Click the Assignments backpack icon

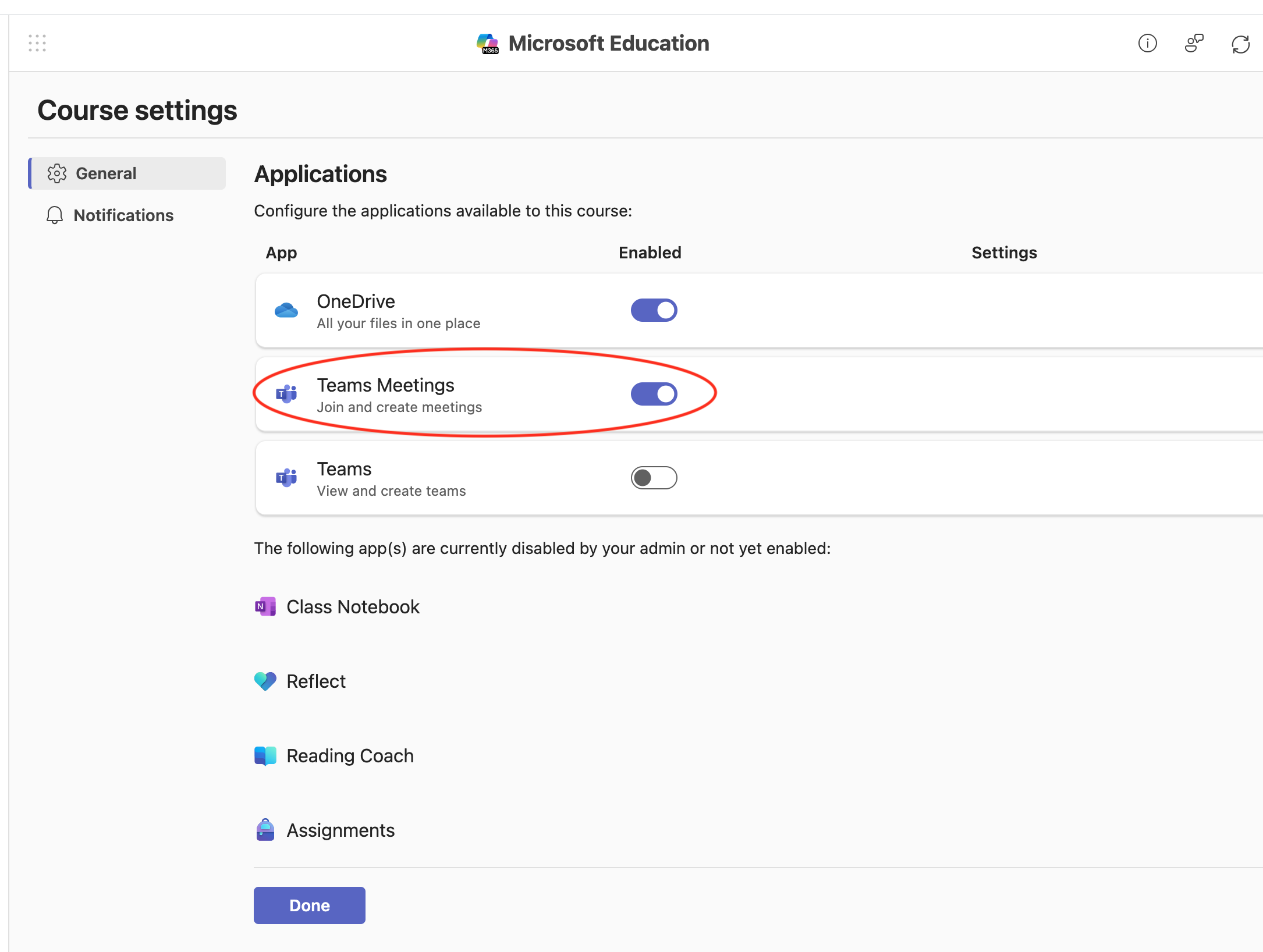click(265, 830)
